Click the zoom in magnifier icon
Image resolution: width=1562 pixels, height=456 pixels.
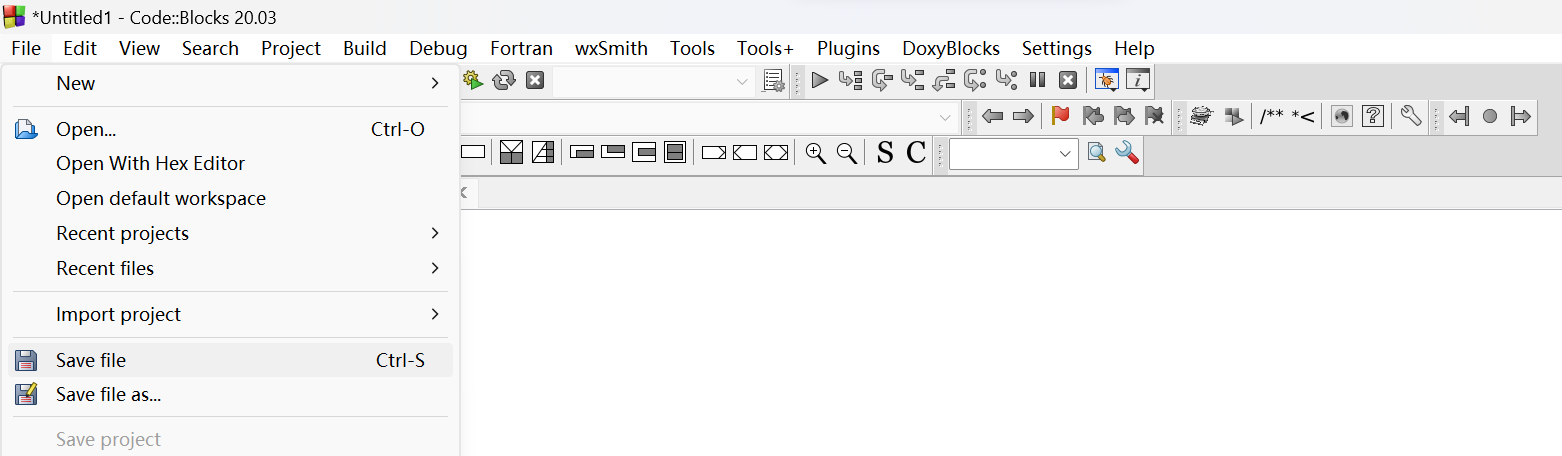pyautogui.click(x=816, y=153)
